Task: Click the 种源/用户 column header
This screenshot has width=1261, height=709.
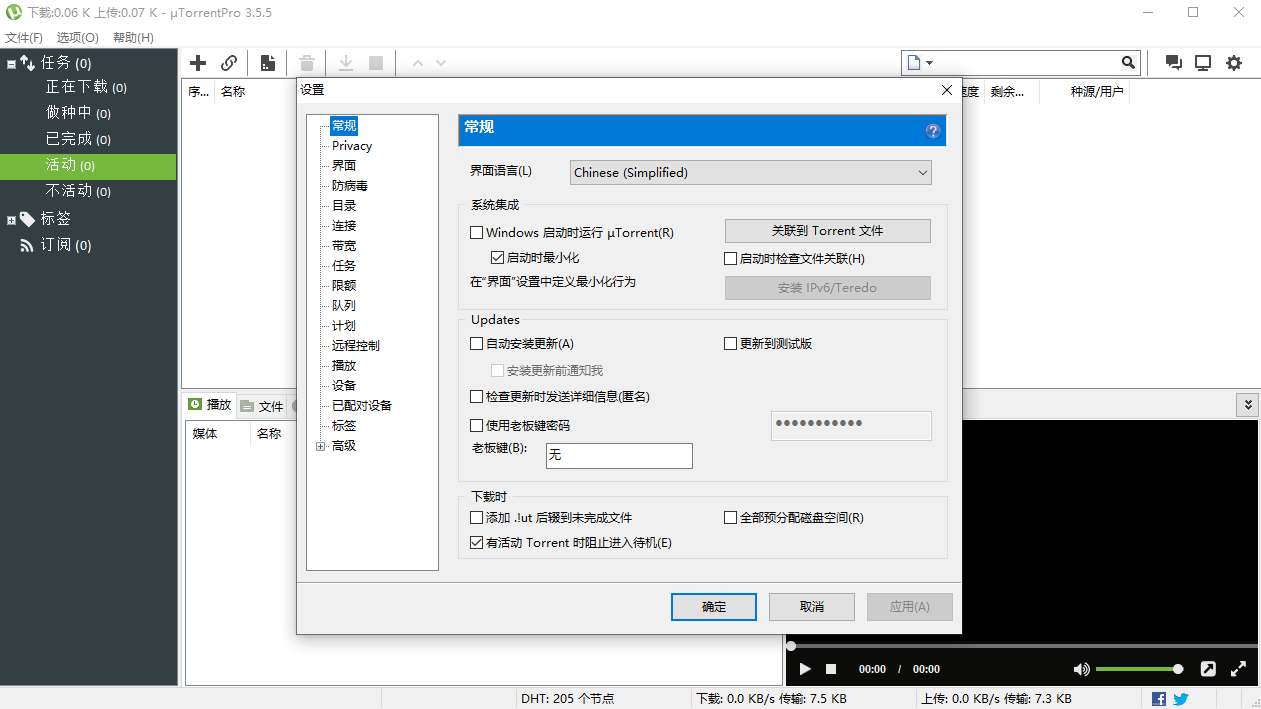Action: (1097, 92)
